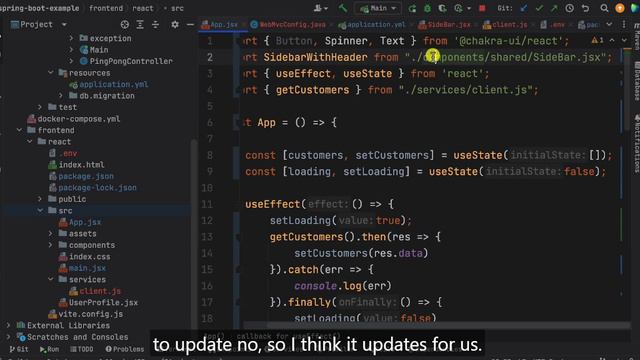Click the Git Update Project arrow icon
640x360 pixels.
(524, 8)
